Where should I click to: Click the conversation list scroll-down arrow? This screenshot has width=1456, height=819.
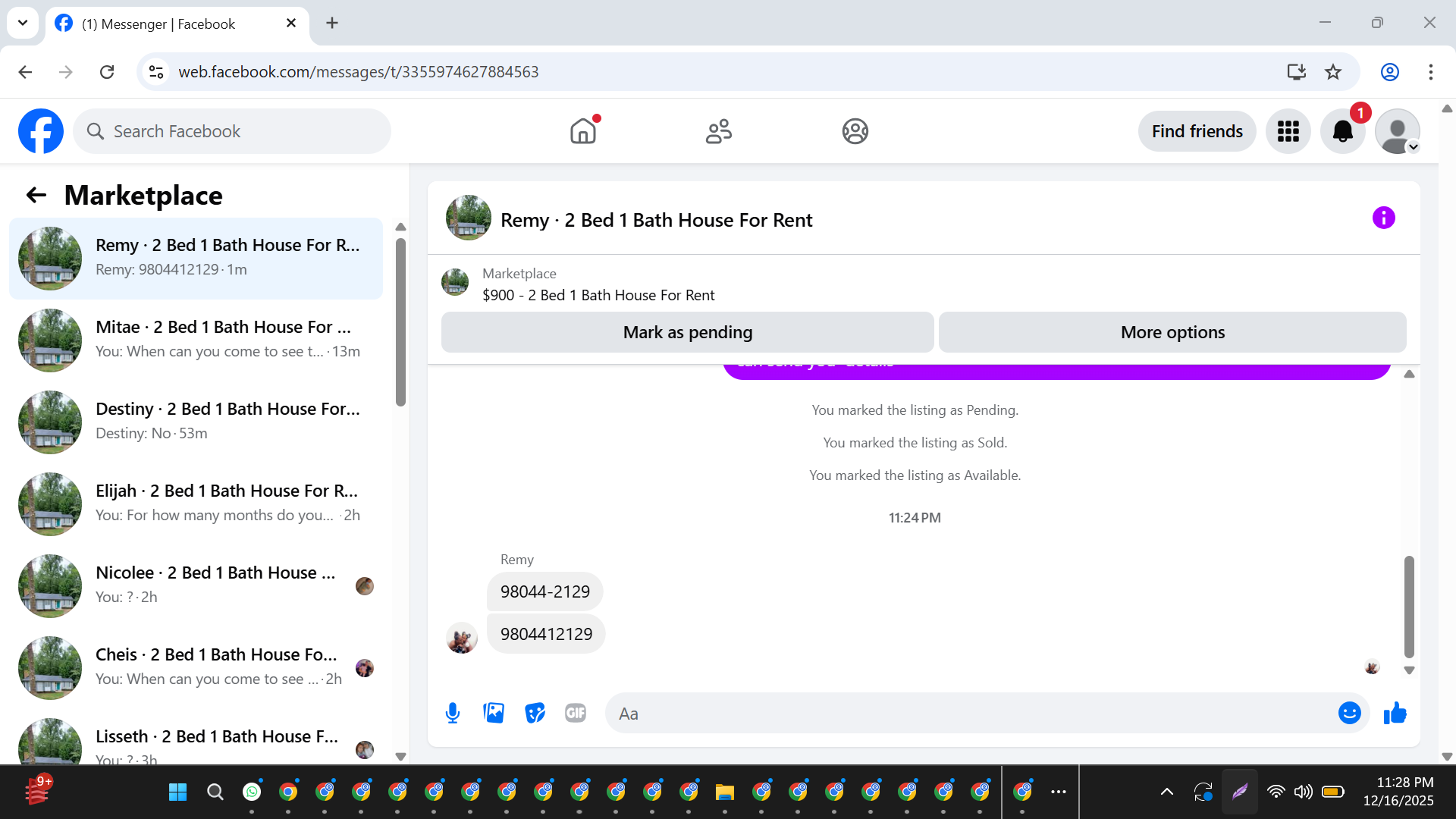pyautogui.click(x=400, y=756)
